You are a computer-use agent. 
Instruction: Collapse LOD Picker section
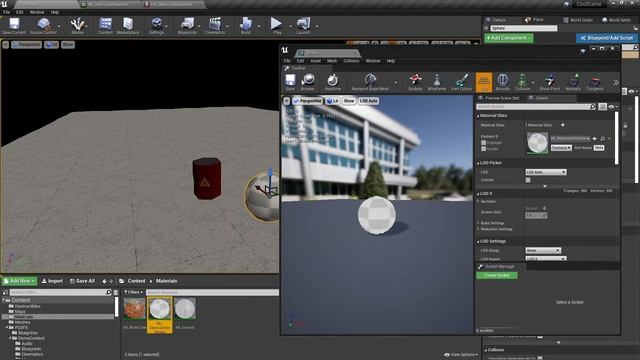[x=478, y=163]
